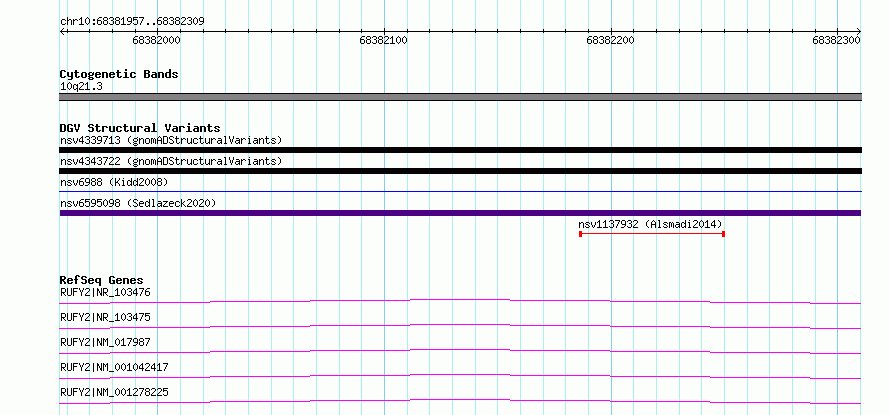The height and width of the screenshot is (415, 890).
Task: Click the black bar for nsv4339713
Action: tap(460, 150)
